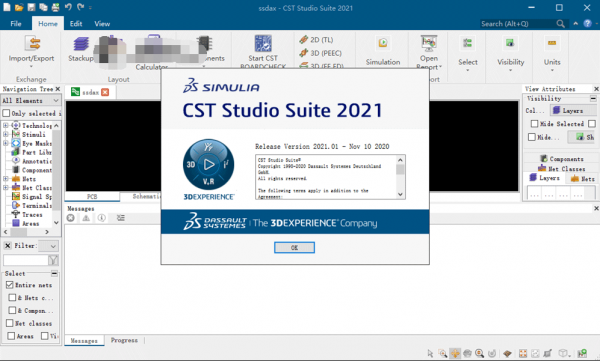Viewport: 600px width, 361px height.
Task: Close the Navigation Tree panel
Action: (x=58, y=89)
